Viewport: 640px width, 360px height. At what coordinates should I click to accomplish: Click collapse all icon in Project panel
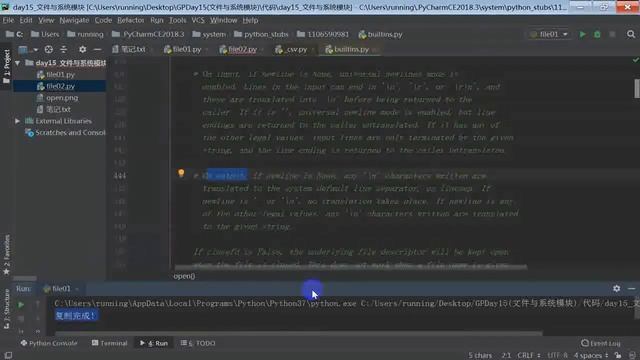click(x=64, y=49)
